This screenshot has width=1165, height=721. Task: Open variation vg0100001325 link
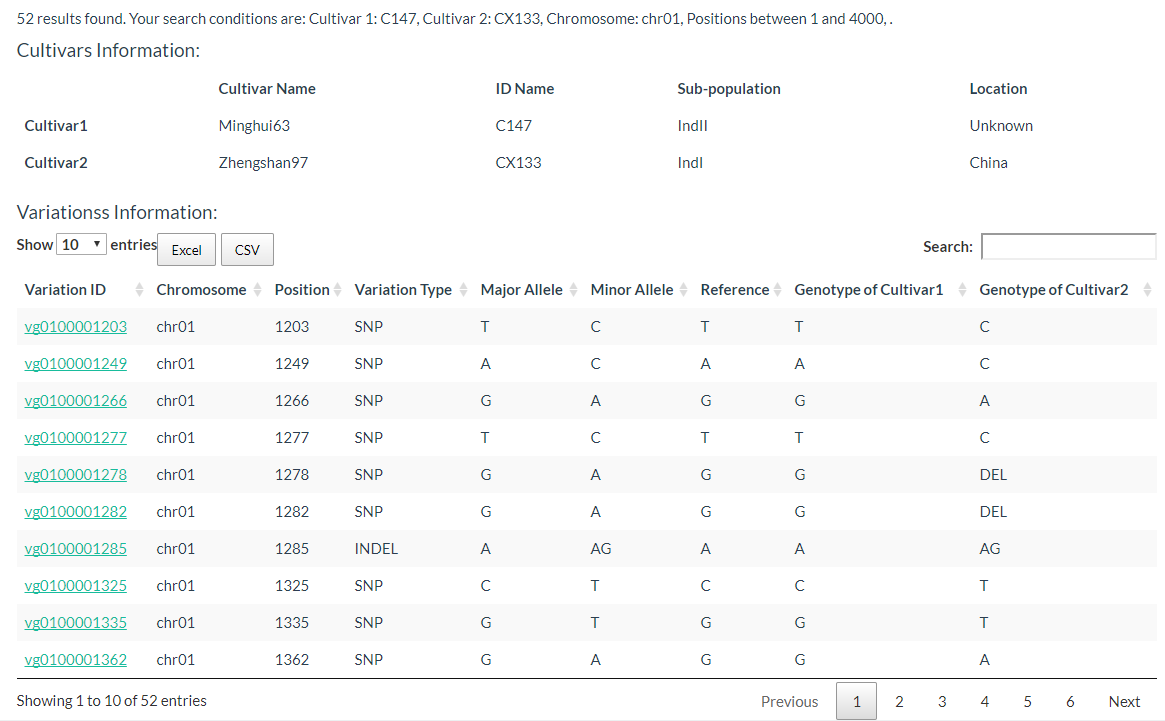[76, 586]
